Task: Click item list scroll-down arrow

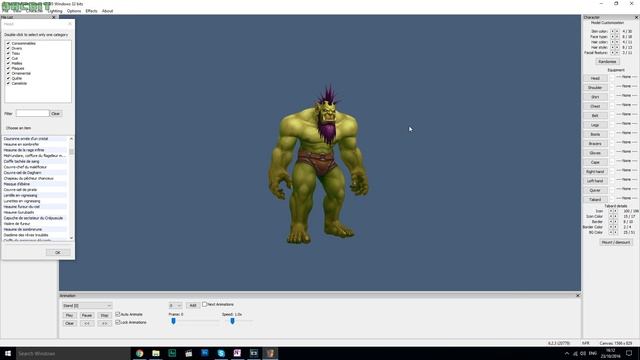Action: (x=71, y=238)
